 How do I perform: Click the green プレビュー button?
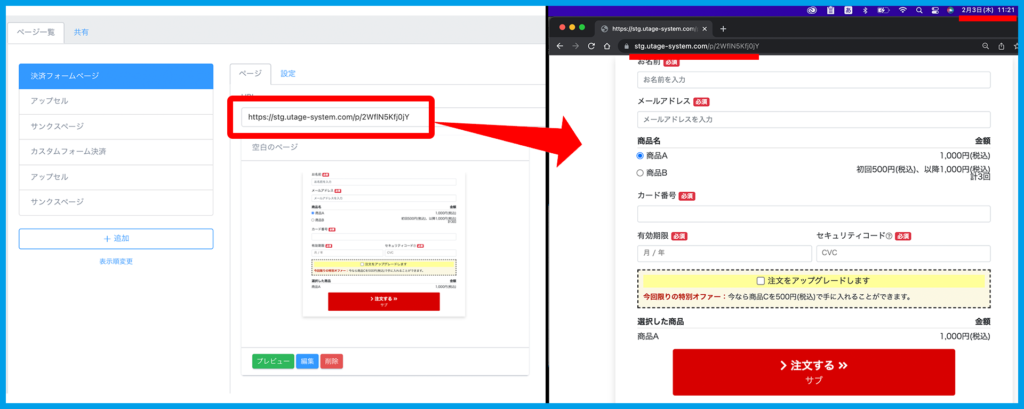pos(272,360)
